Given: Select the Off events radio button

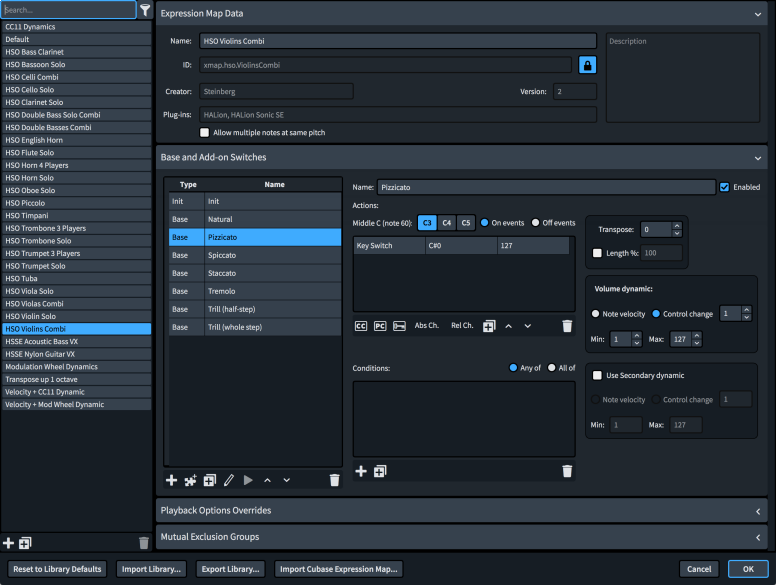Looking at the screenshot, I should pos(536,222).
